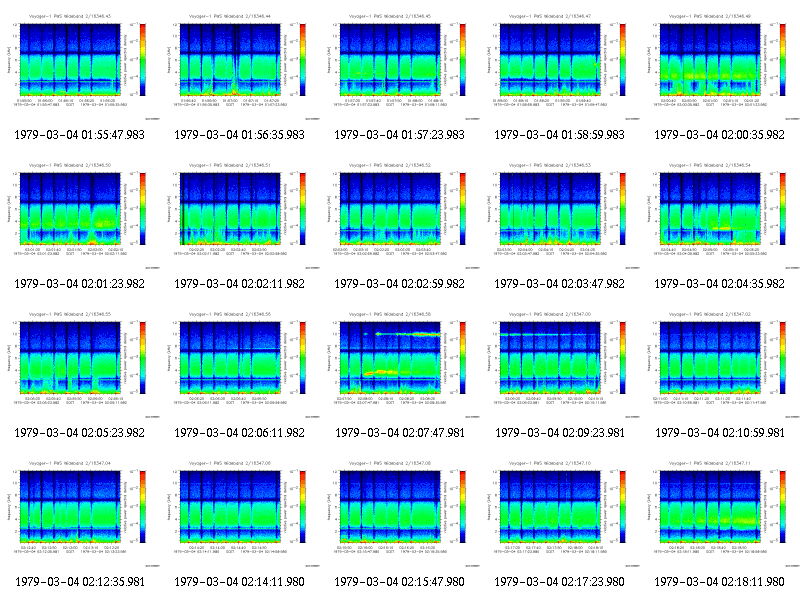Click the caption text 1979-03-04 02:10:59.981

pos(719,433)
